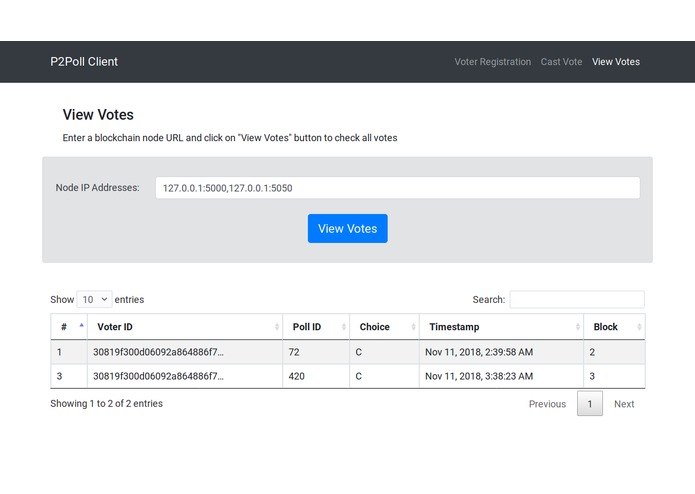Click Block value 2 cell

[614, 352]
